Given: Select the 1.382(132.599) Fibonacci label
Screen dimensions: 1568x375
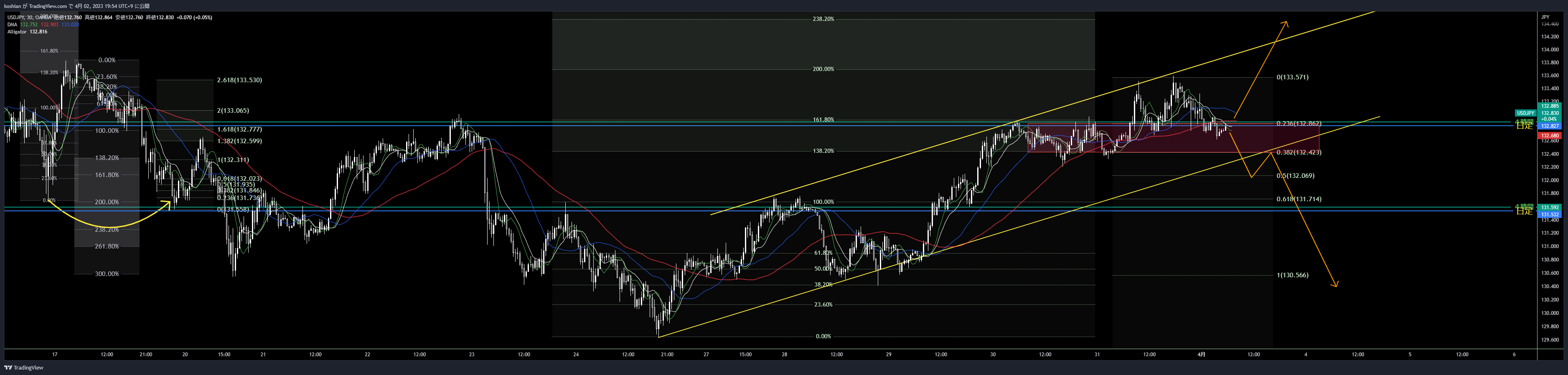Looking at the screenshot, I should (239, 141).
